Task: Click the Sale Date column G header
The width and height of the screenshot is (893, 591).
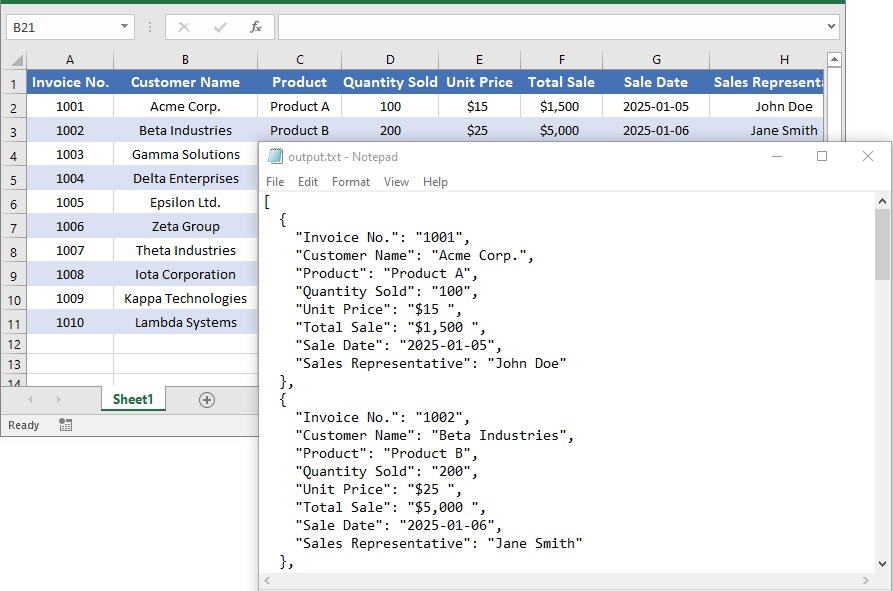Action: click(x=656, y=59)
